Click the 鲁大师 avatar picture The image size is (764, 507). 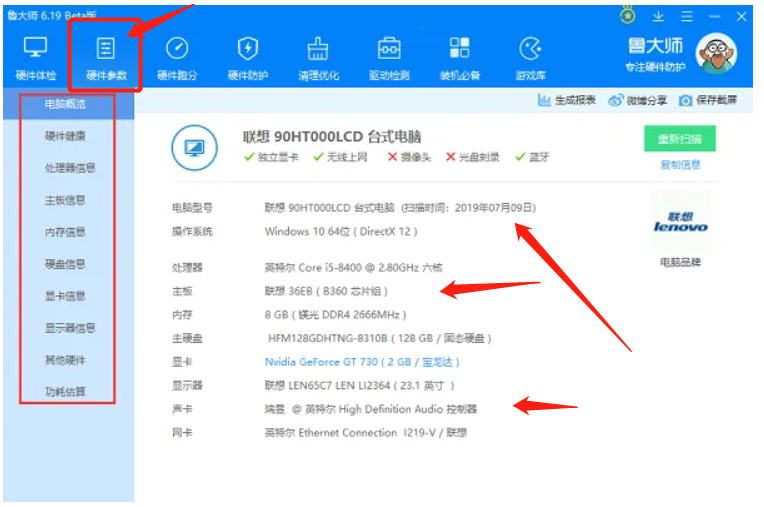tap(716, 53)
